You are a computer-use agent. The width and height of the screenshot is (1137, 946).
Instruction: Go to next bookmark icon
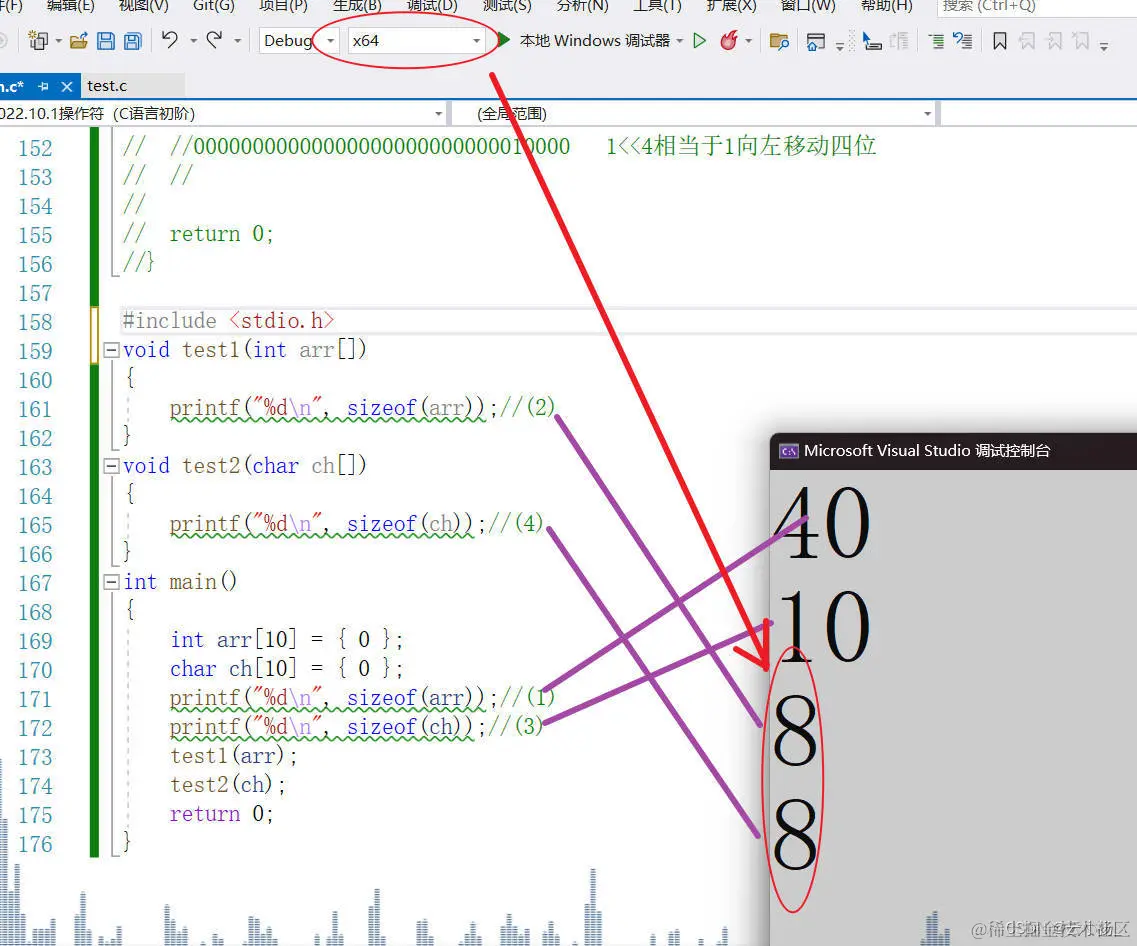click(1054, 41)
